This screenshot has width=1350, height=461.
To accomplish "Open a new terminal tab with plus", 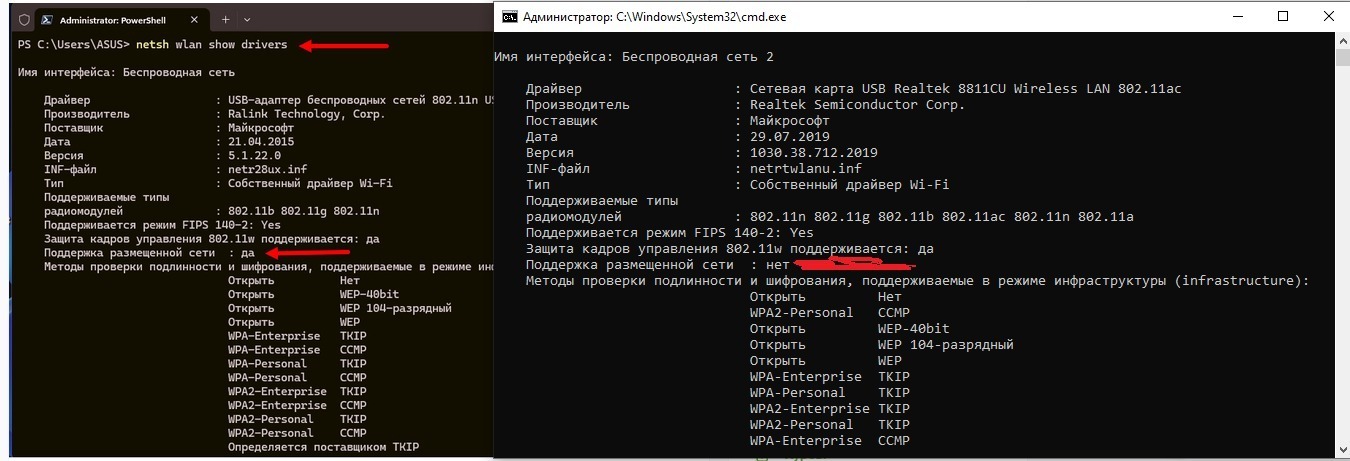I will click(226, 19).
